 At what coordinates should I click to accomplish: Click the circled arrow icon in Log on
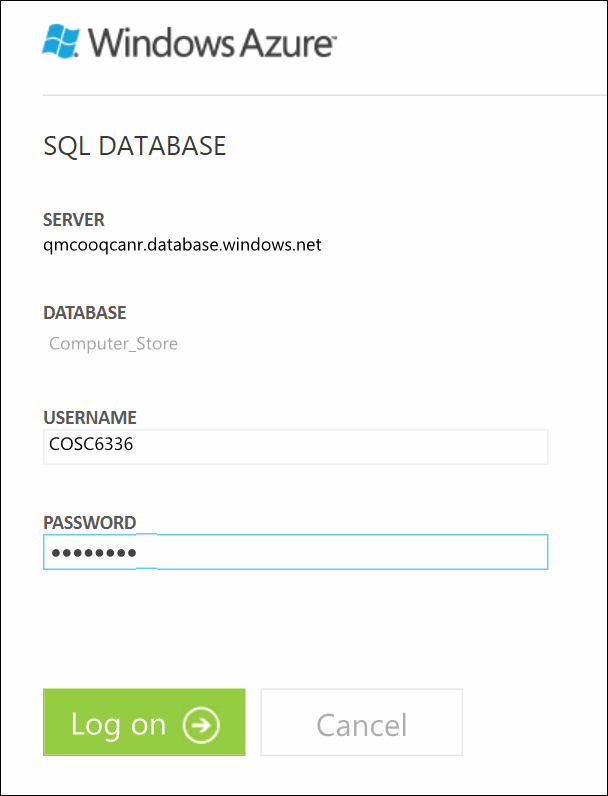(x=201, y=724)
